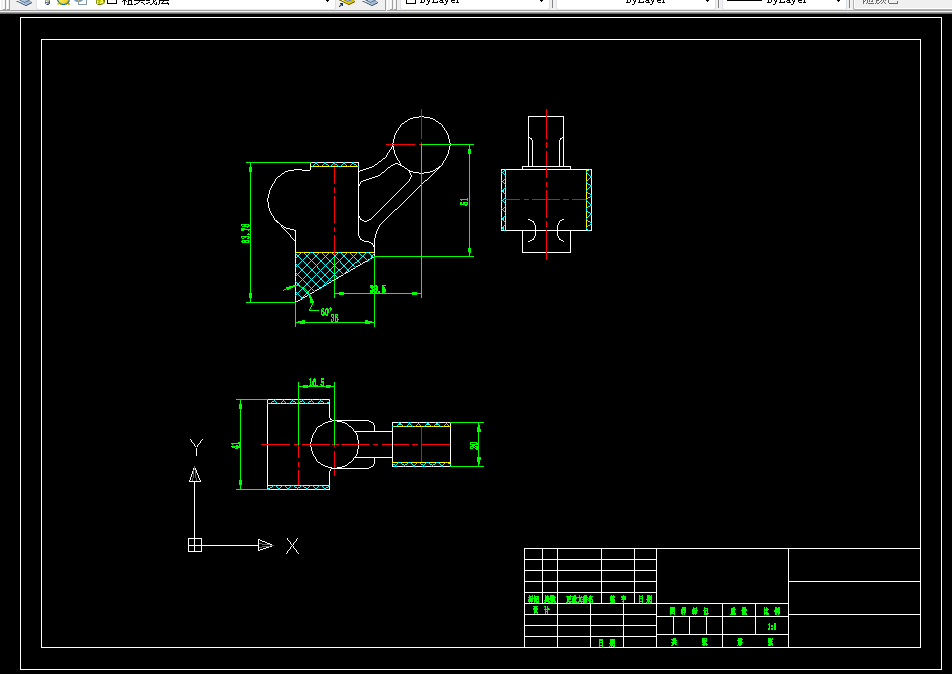Select the 1:1 scale text in title block

tap(772, 627)
